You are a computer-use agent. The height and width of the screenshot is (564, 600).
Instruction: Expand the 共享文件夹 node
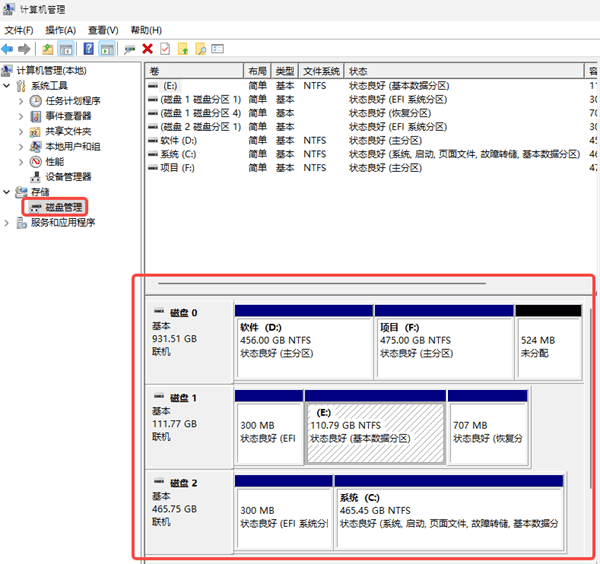[x=21, y=132]
